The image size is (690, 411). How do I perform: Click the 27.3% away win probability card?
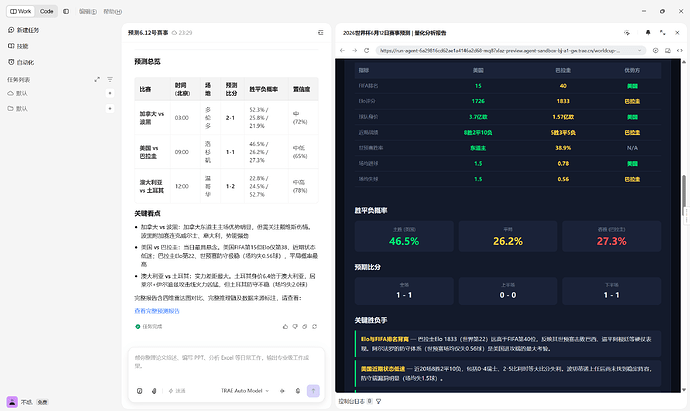(611, 236)
